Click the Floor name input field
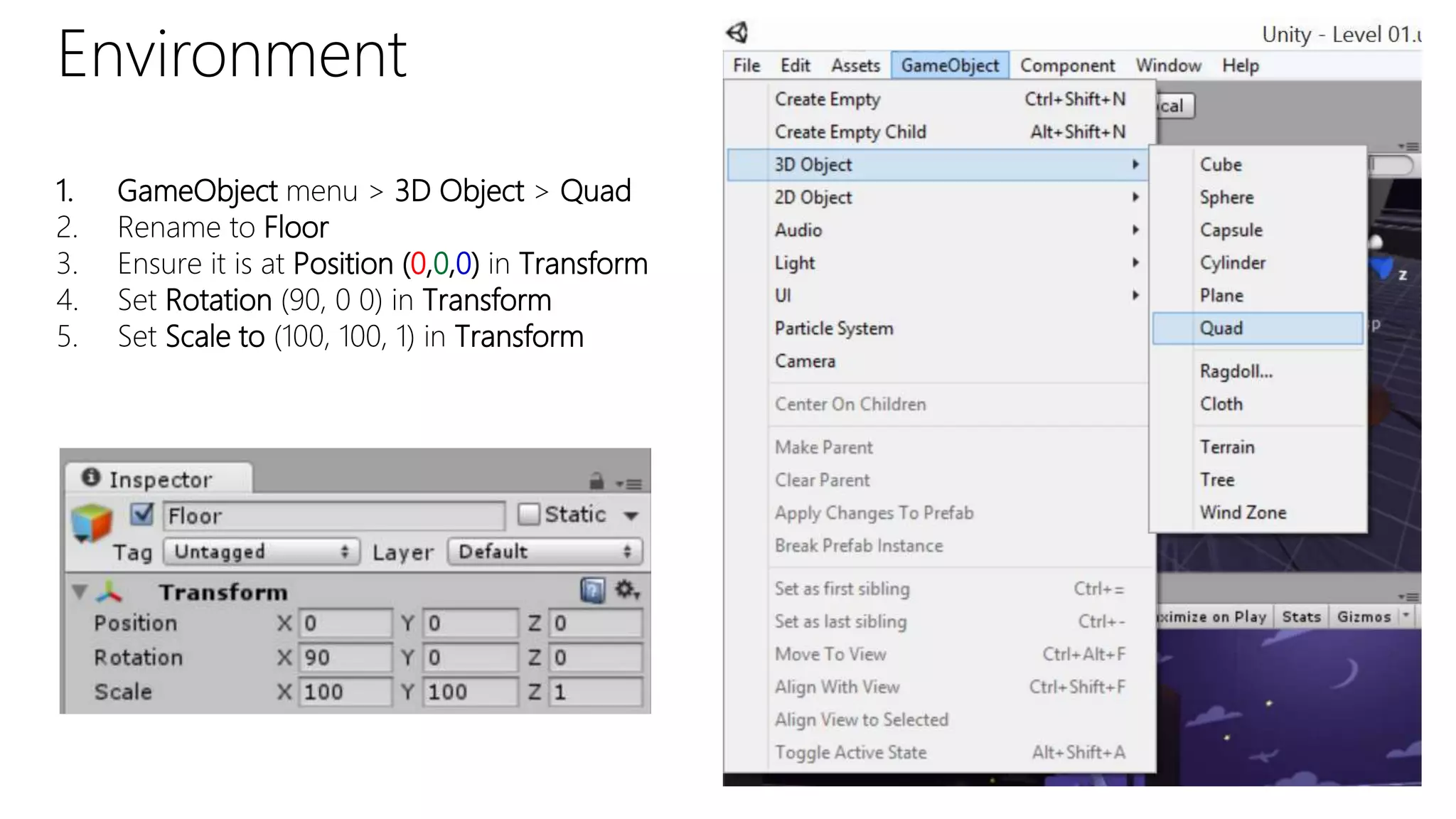The width and height of the screenshot is (1456, 819). click(333, 515)
